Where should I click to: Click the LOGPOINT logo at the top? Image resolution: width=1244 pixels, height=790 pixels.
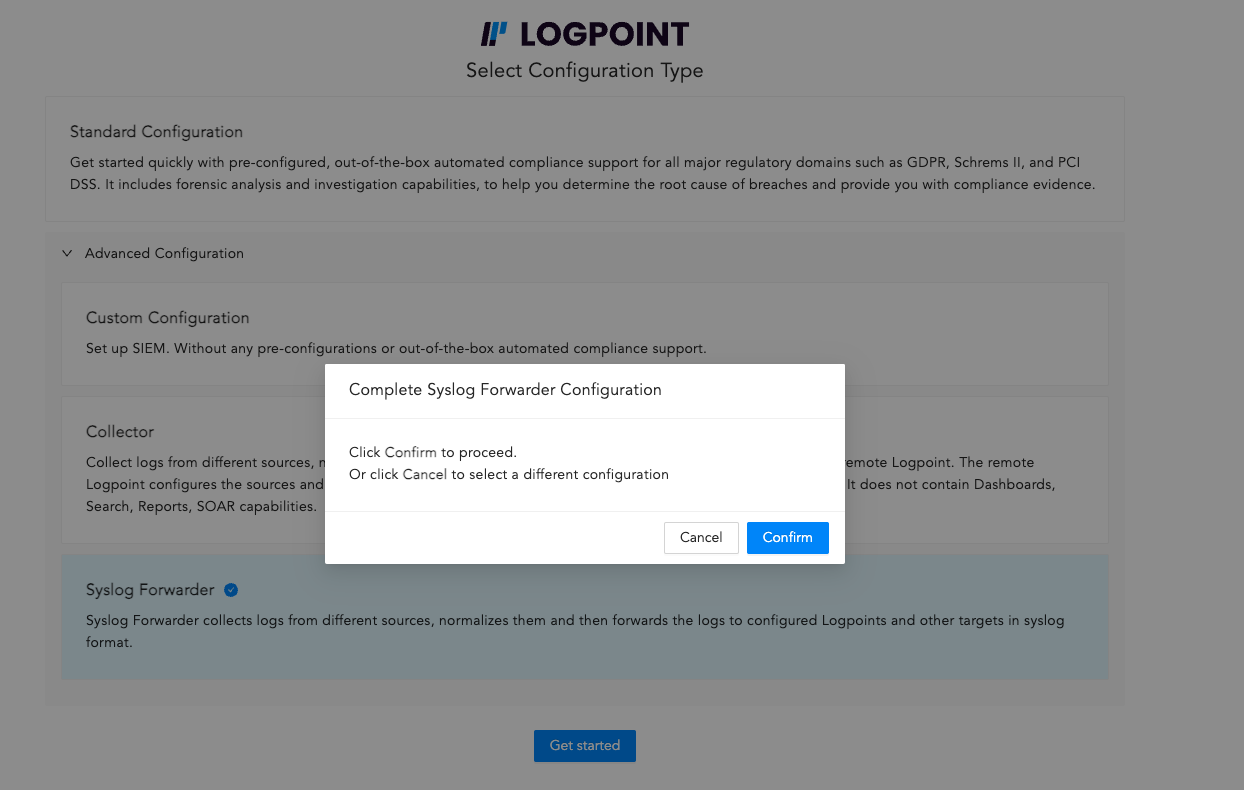point(584,33)
